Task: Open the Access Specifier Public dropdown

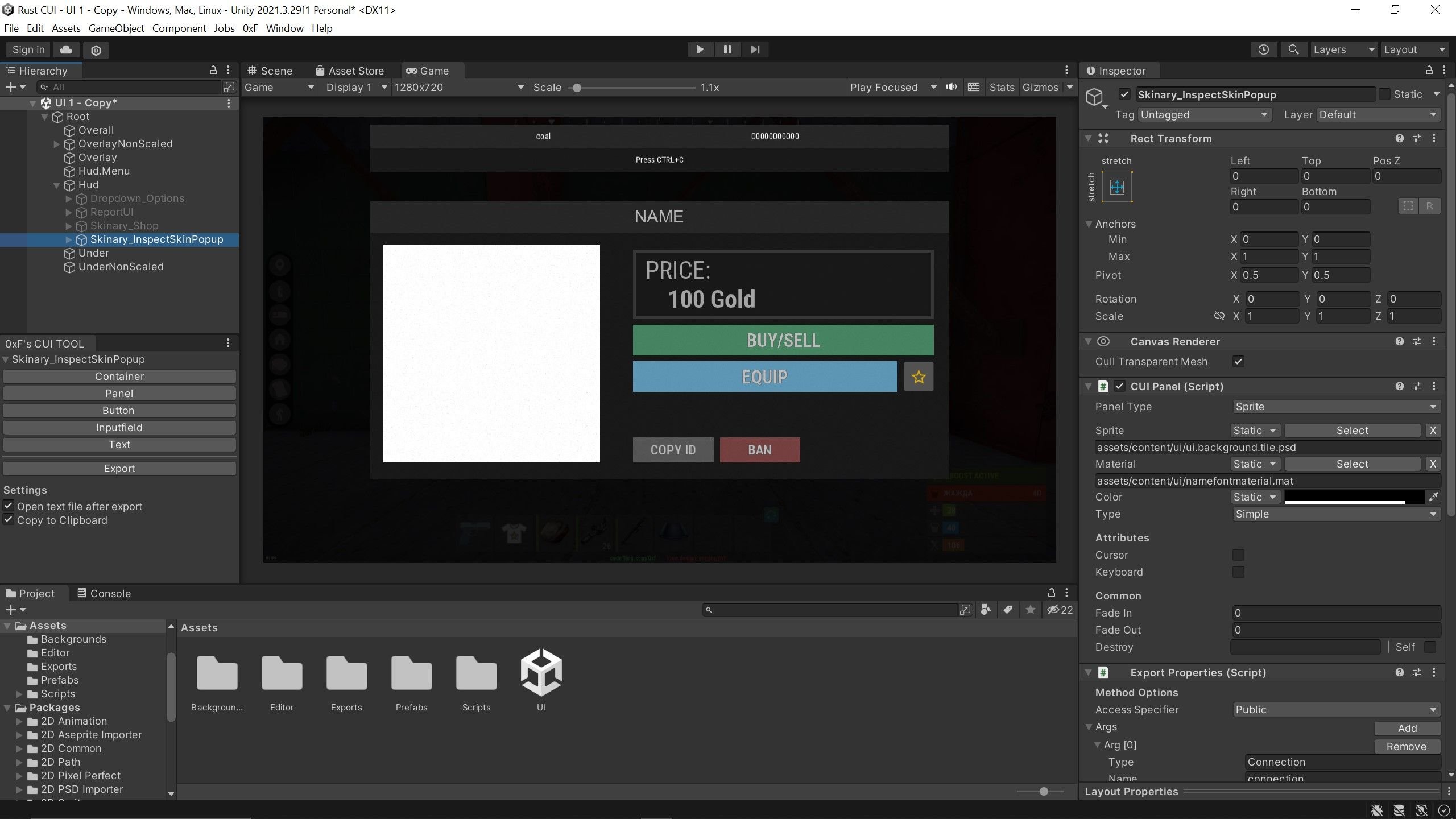Action: pyautogui.click(x=1335, y=710)
